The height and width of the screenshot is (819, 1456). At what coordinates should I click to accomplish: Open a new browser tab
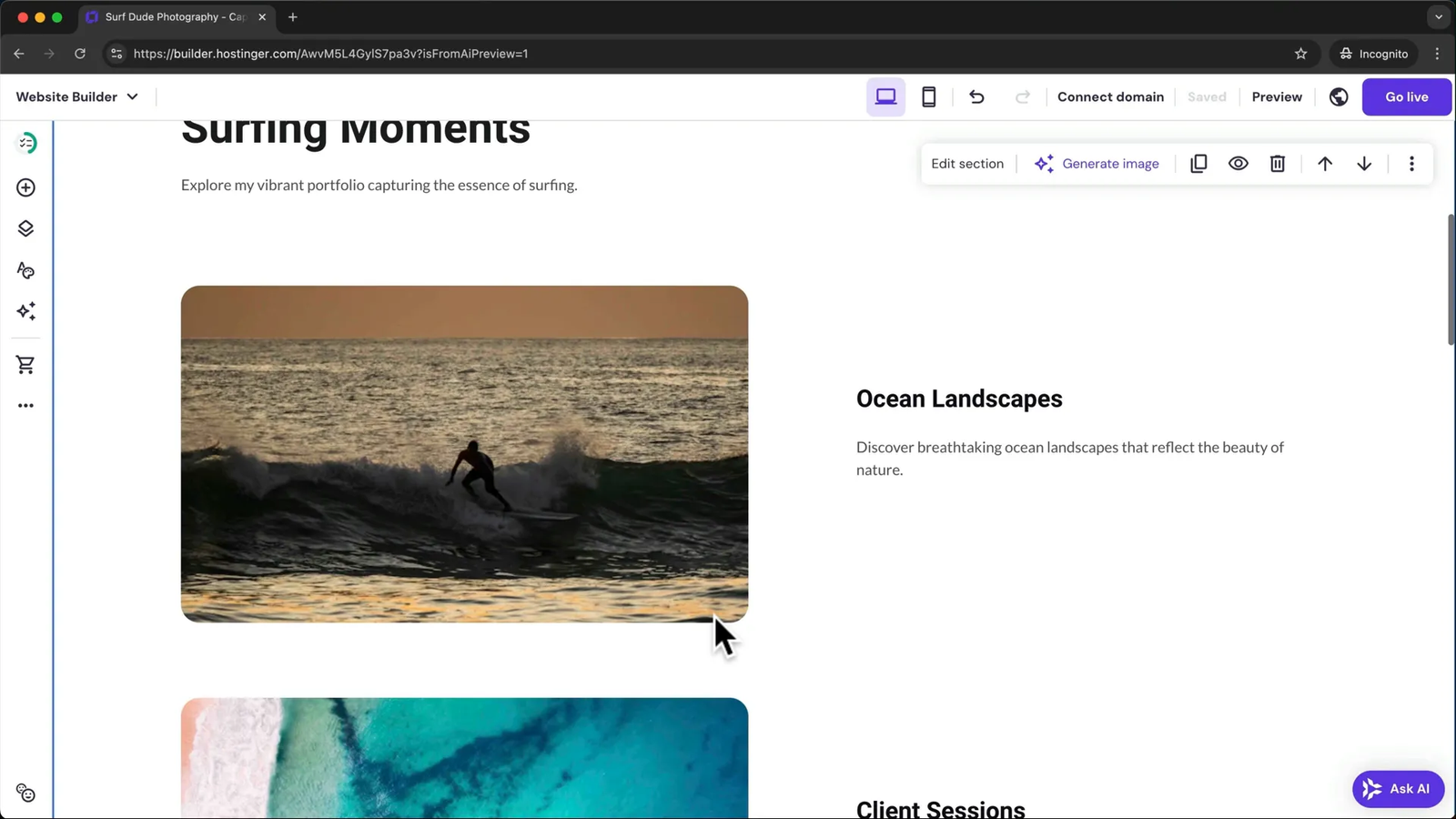(x=293, y=17)
